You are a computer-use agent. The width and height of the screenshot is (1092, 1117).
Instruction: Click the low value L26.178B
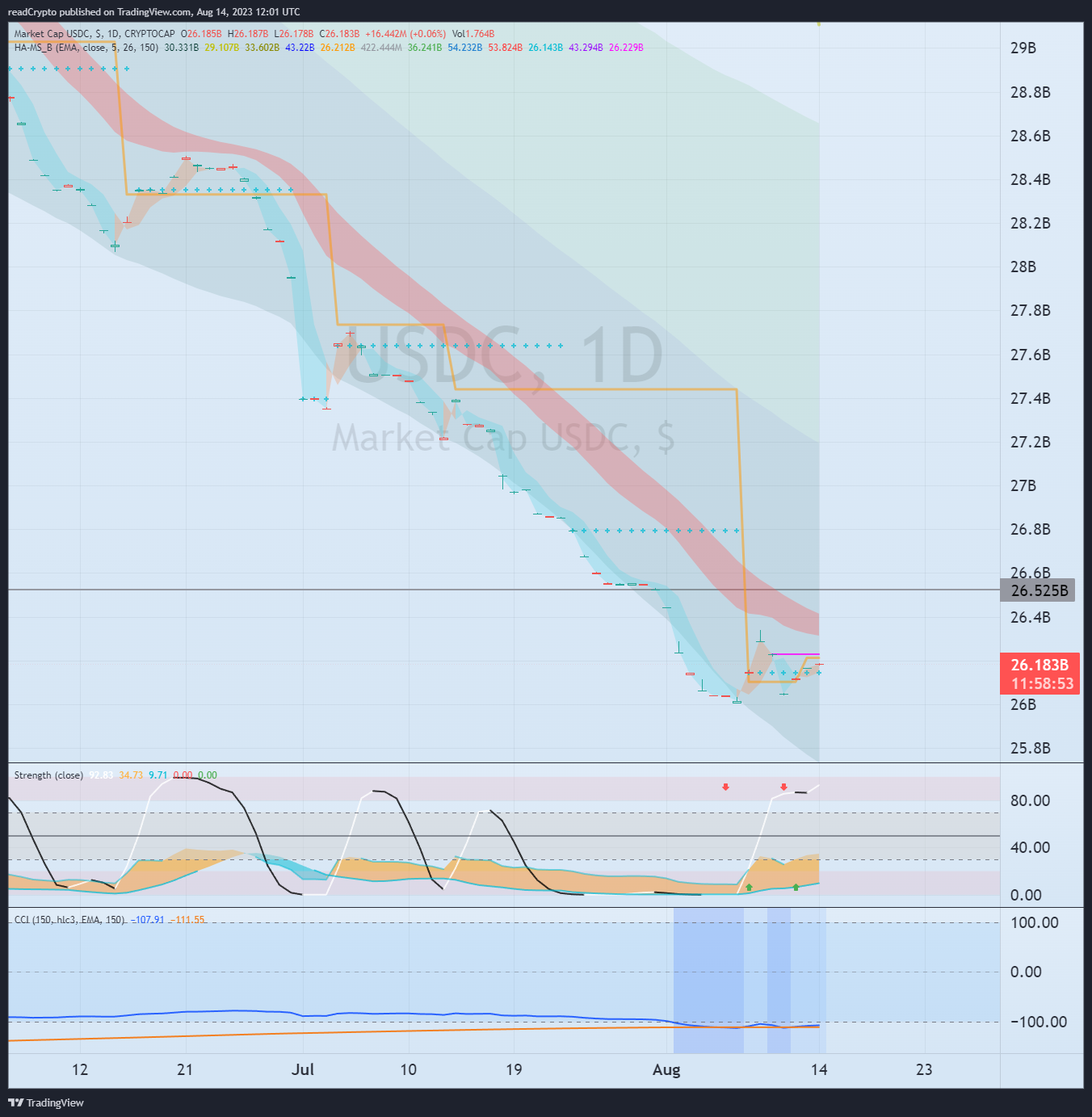click(x=294, y=34)
